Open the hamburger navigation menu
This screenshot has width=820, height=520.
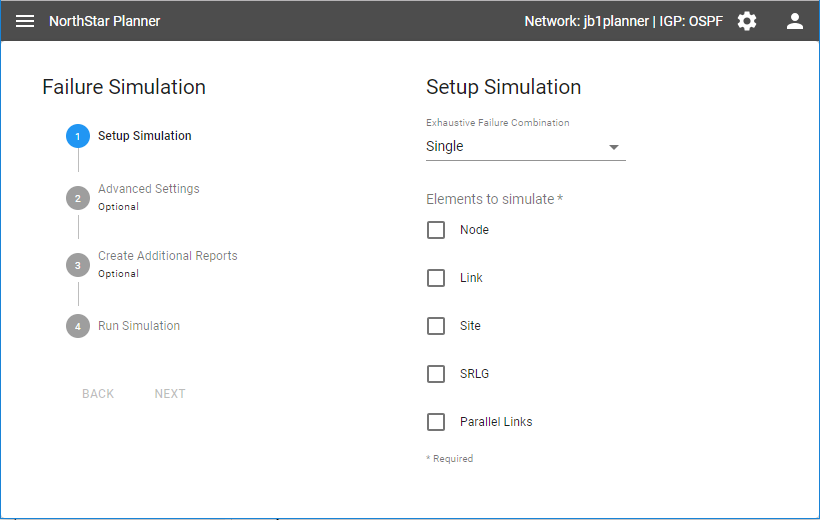25,21
